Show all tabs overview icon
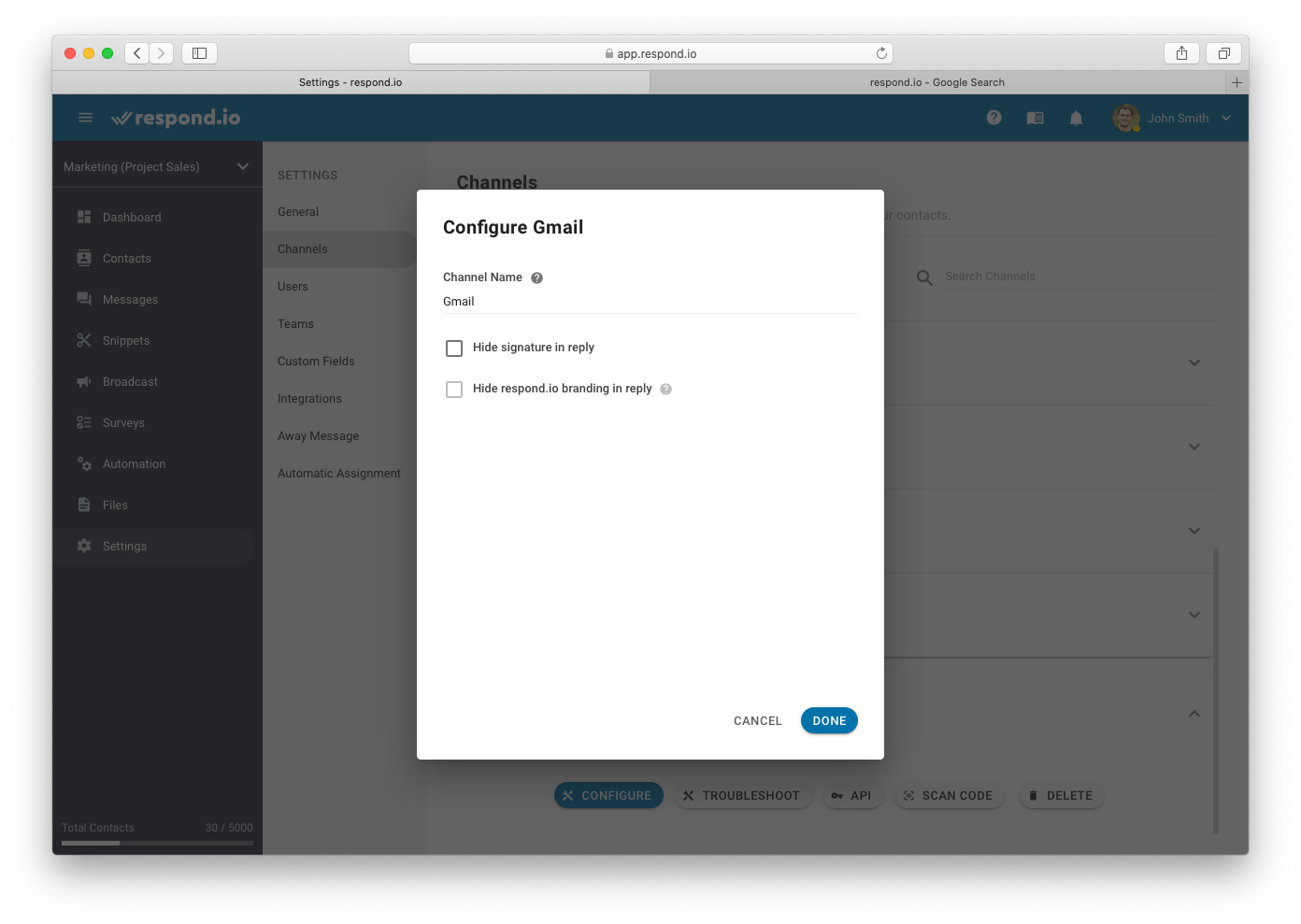The height and width of the screenshot is (924, 1301). (1223, 53)
